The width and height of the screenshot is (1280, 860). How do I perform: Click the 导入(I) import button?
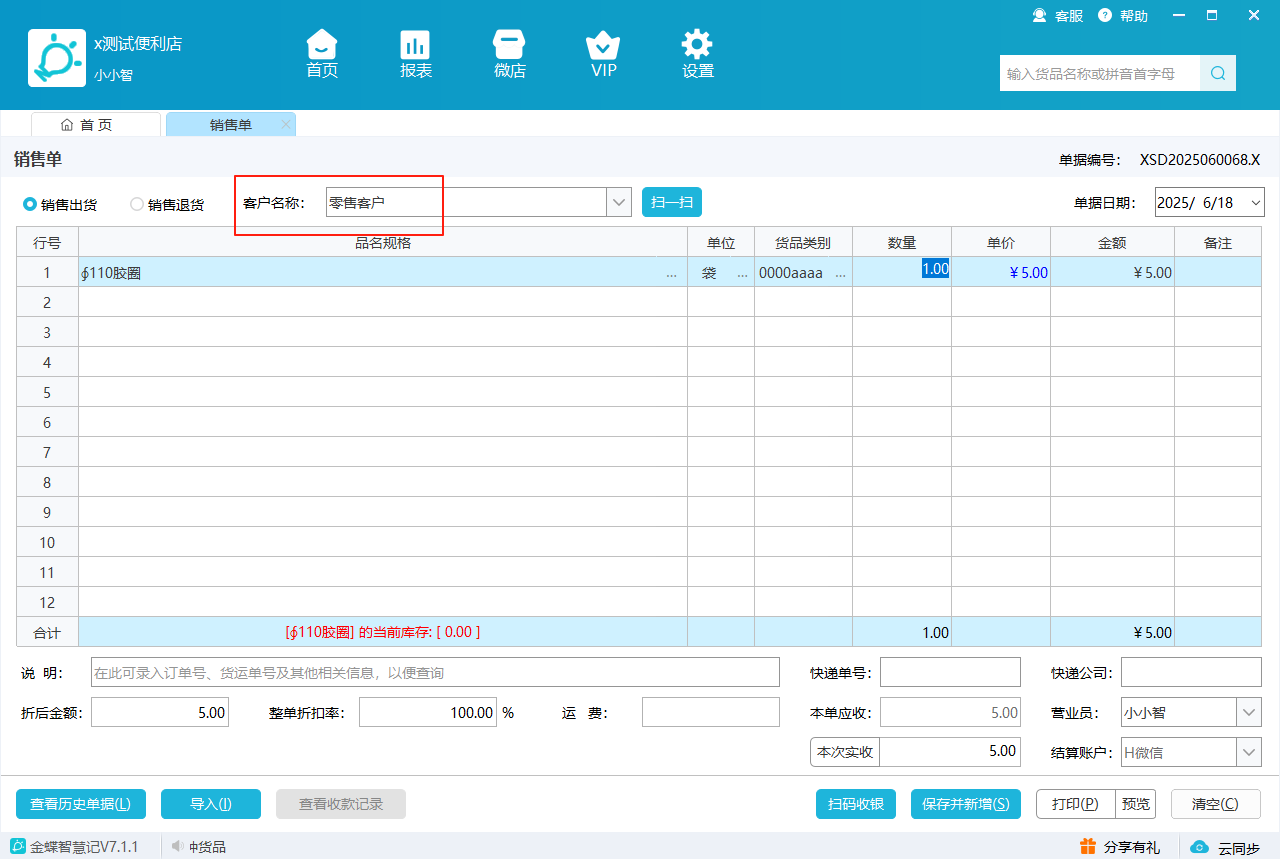(x=211, y=804)
